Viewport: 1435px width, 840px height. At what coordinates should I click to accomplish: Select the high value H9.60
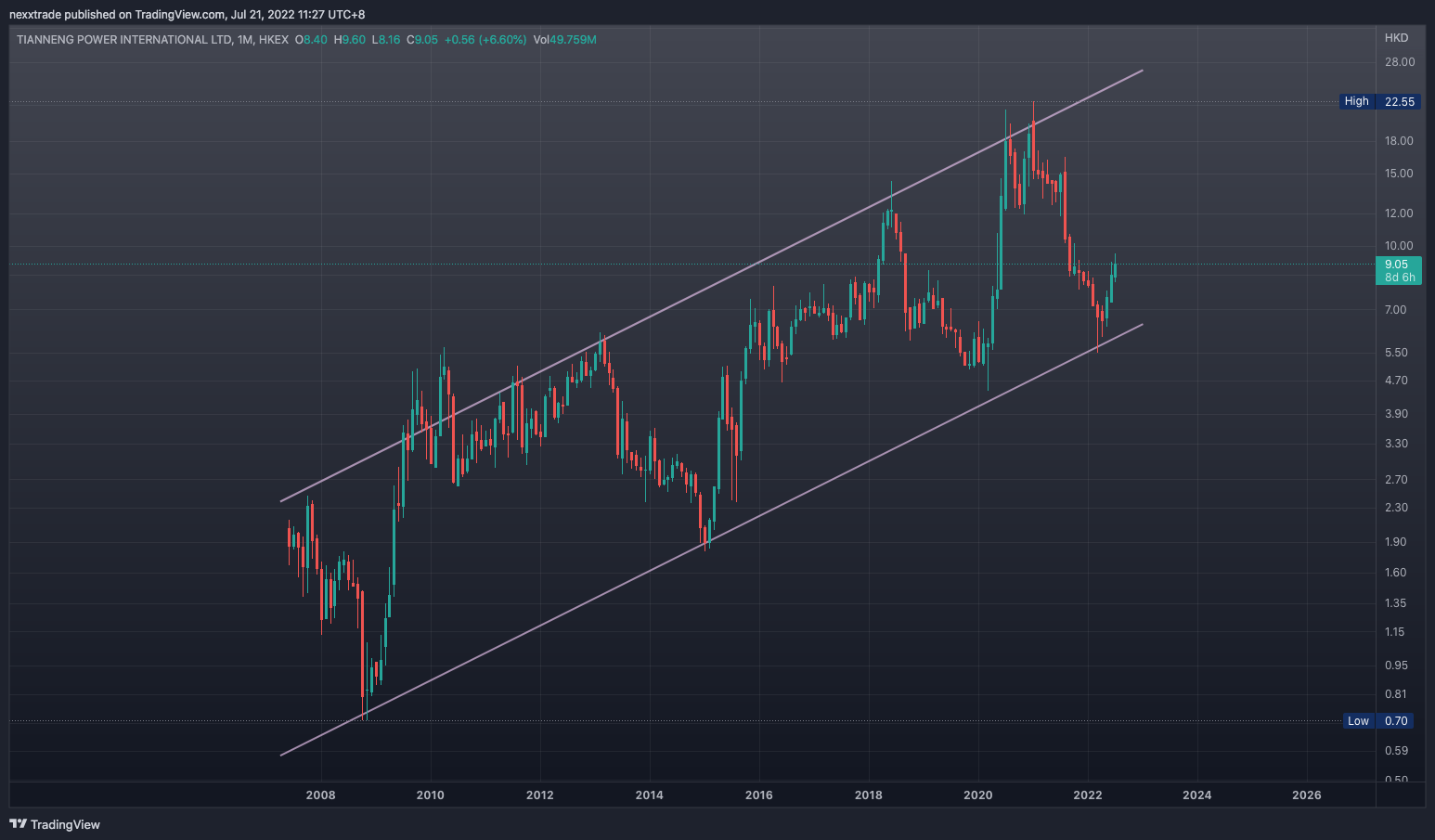coord(350,40)
